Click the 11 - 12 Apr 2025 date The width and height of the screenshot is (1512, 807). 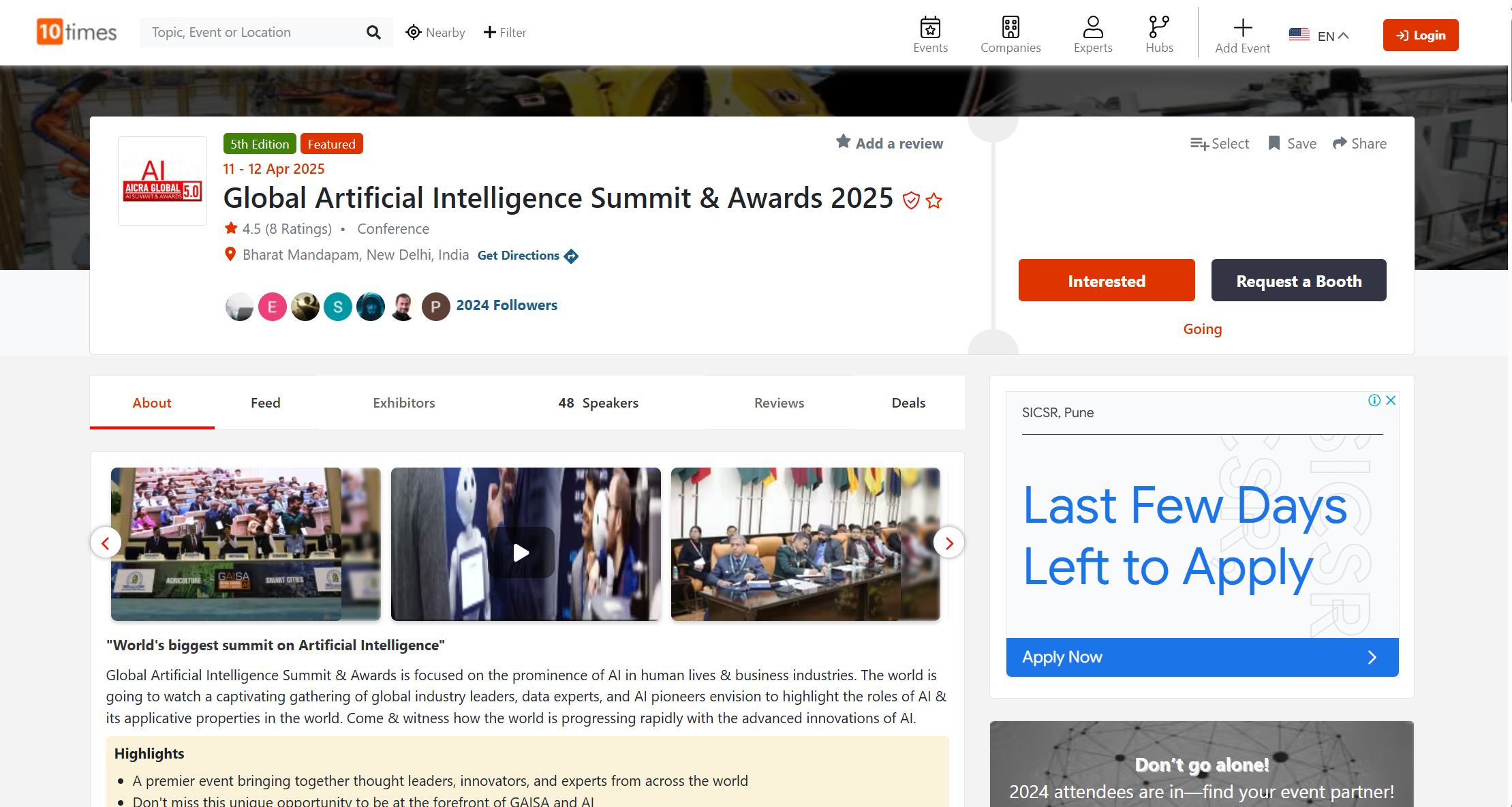(x=274, y=169)
